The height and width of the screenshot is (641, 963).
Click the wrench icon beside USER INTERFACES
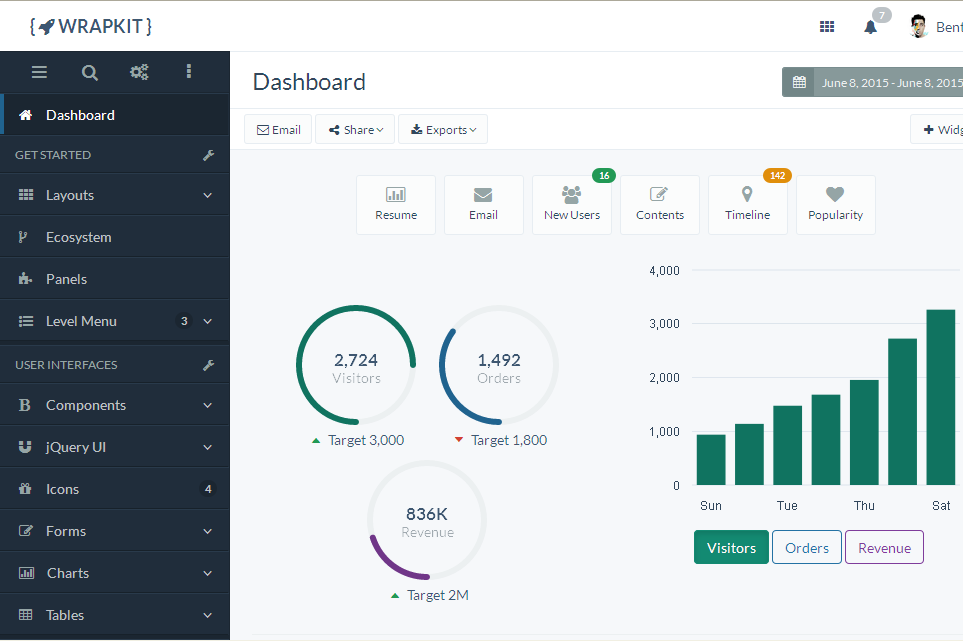(x=209, y=365)
